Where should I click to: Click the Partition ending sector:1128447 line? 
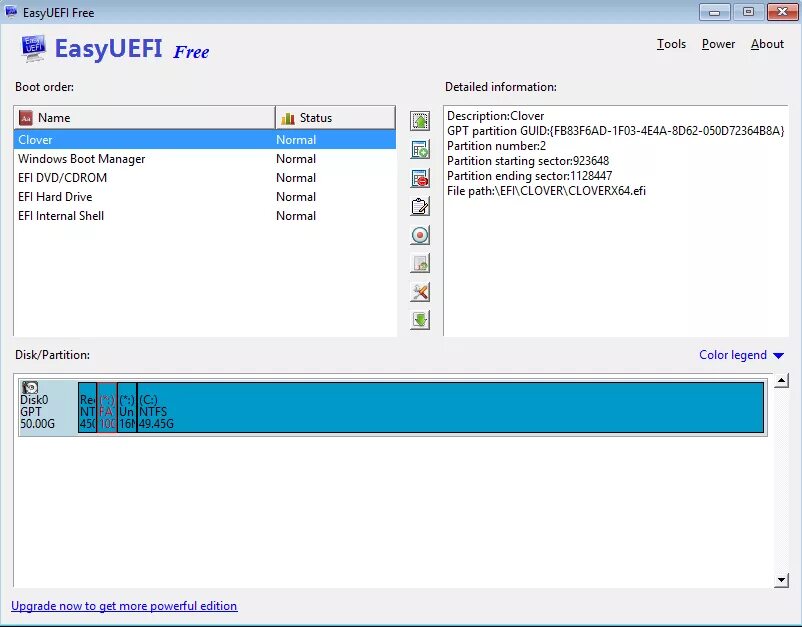[529, 176]
